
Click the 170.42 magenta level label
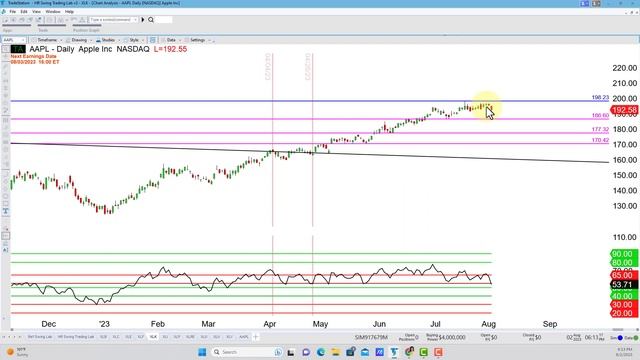pyautogui.click(x=600, y=140)
